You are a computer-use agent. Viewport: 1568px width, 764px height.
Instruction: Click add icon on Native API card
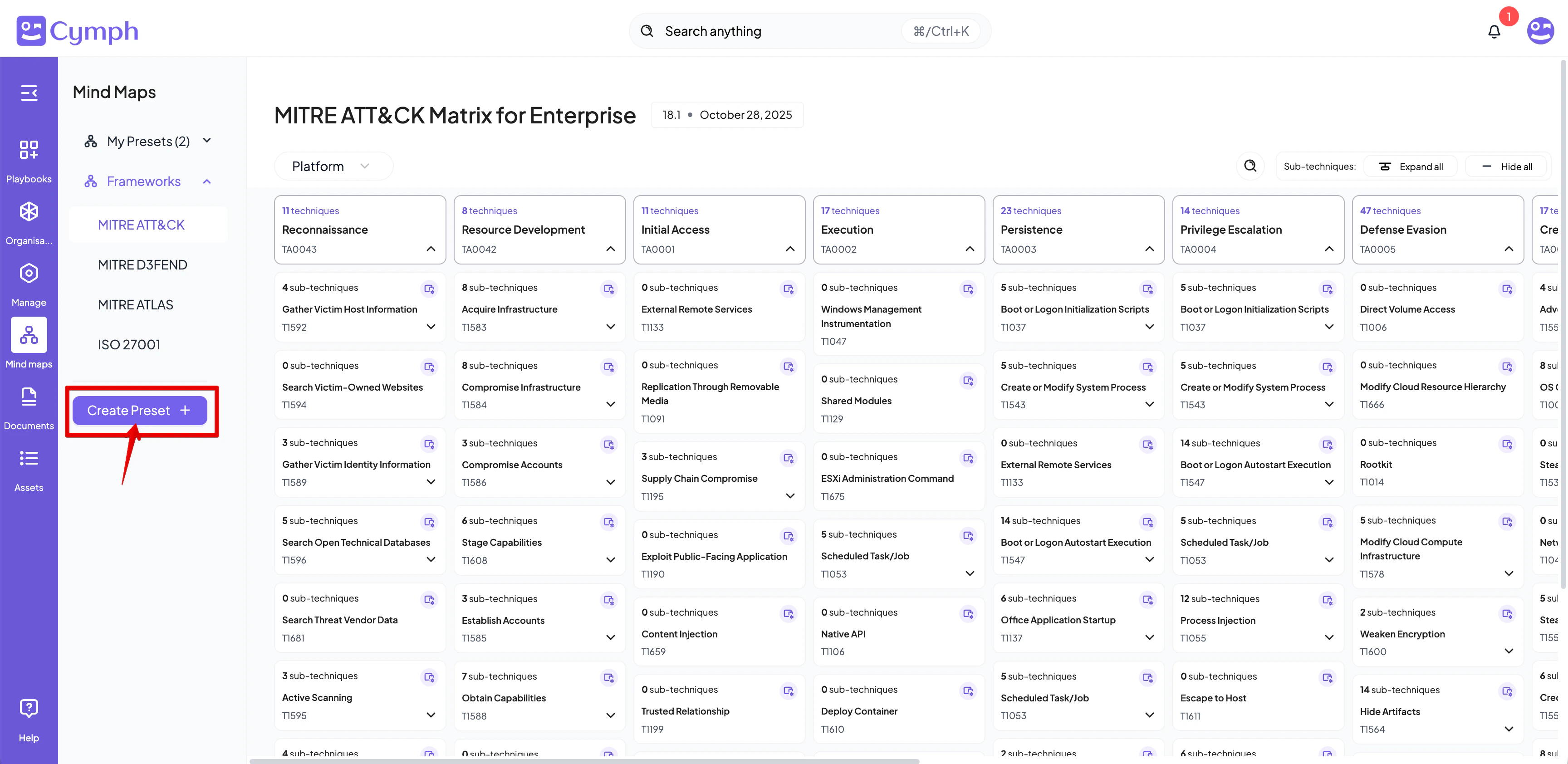[968, 614]
